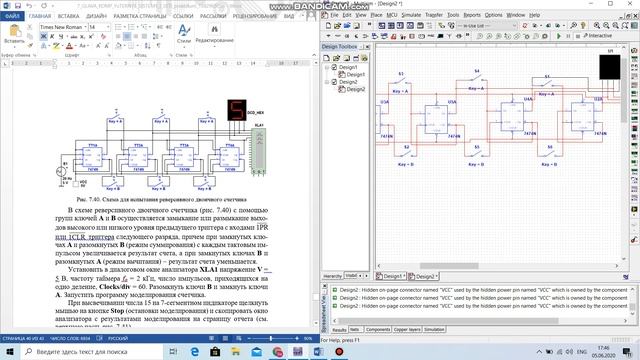Viewport: 640px width, 360px height.
Task: Click the hex display component U1 in the schematic
Action: pos(610,67)
